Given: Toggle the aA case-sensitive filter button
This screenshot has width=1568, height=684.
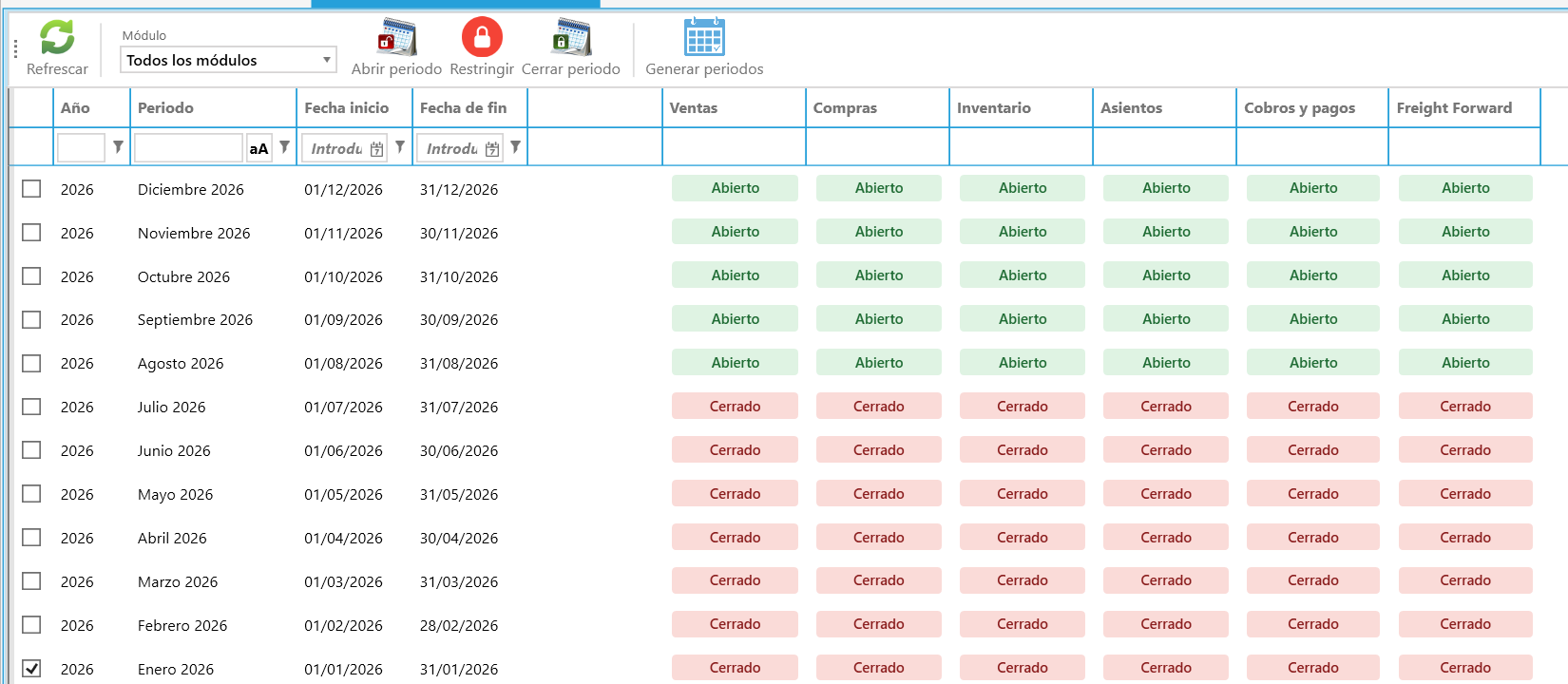Looking at the screenshot, I should pyautogui.click(x=258, y=148).
